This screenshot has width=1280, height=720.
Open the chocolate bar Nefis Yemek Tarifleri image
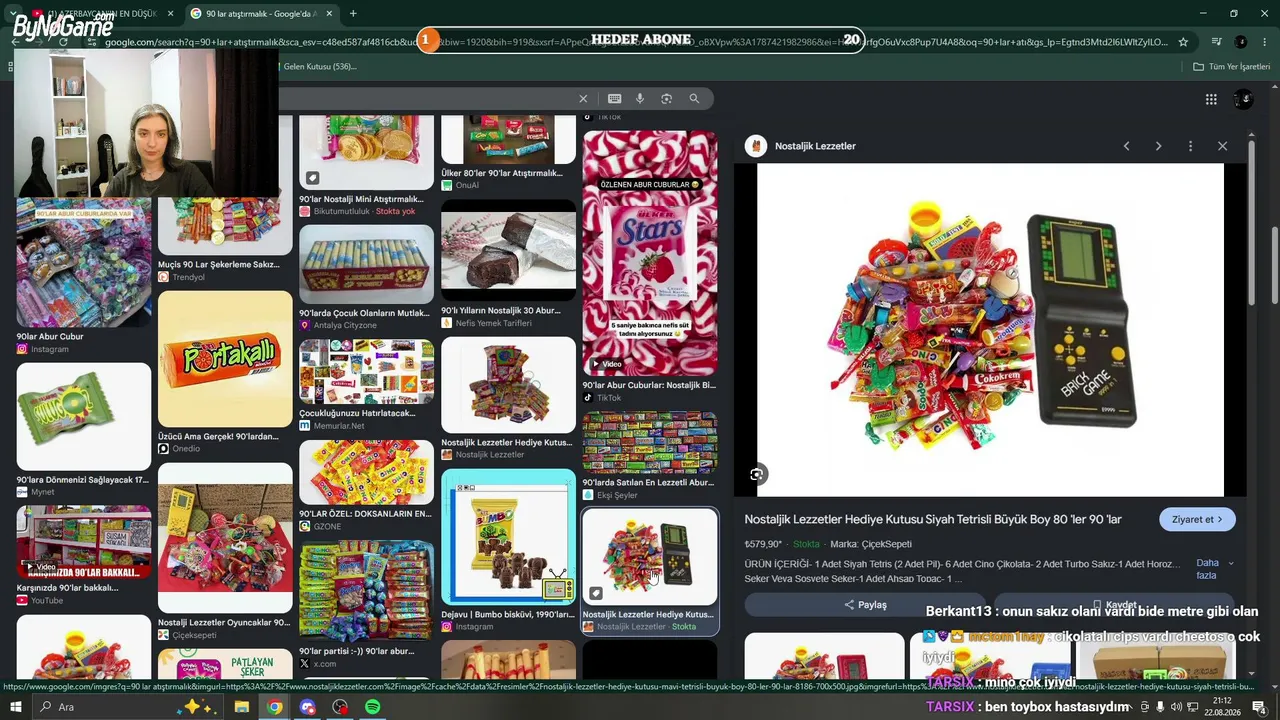pos(508,251)
